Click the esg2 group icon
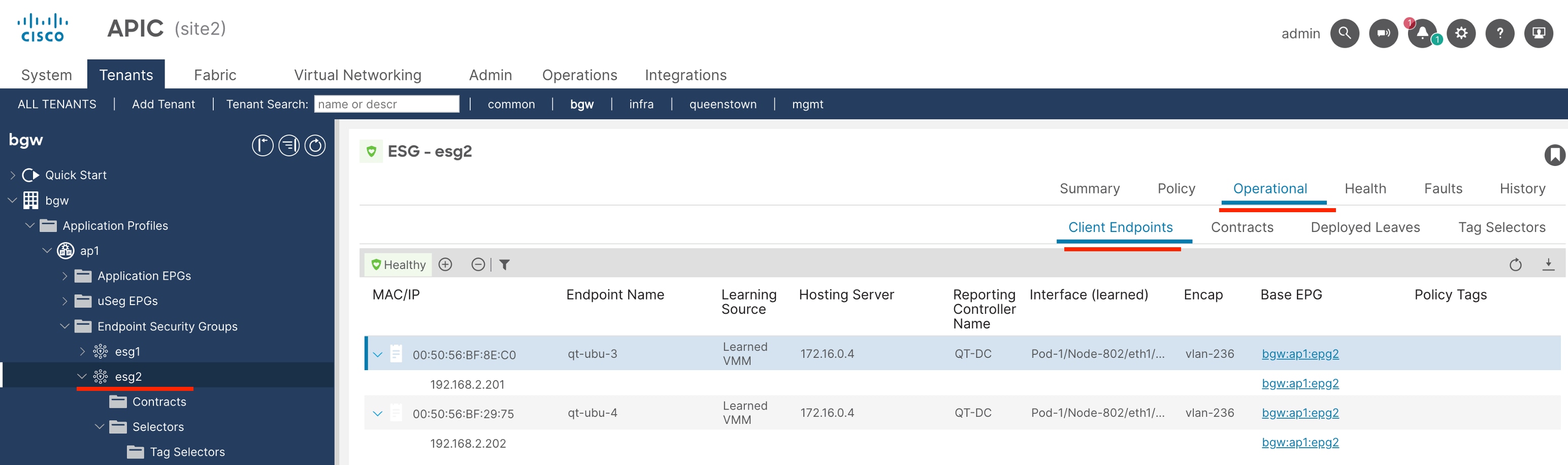 pos(101,377)
